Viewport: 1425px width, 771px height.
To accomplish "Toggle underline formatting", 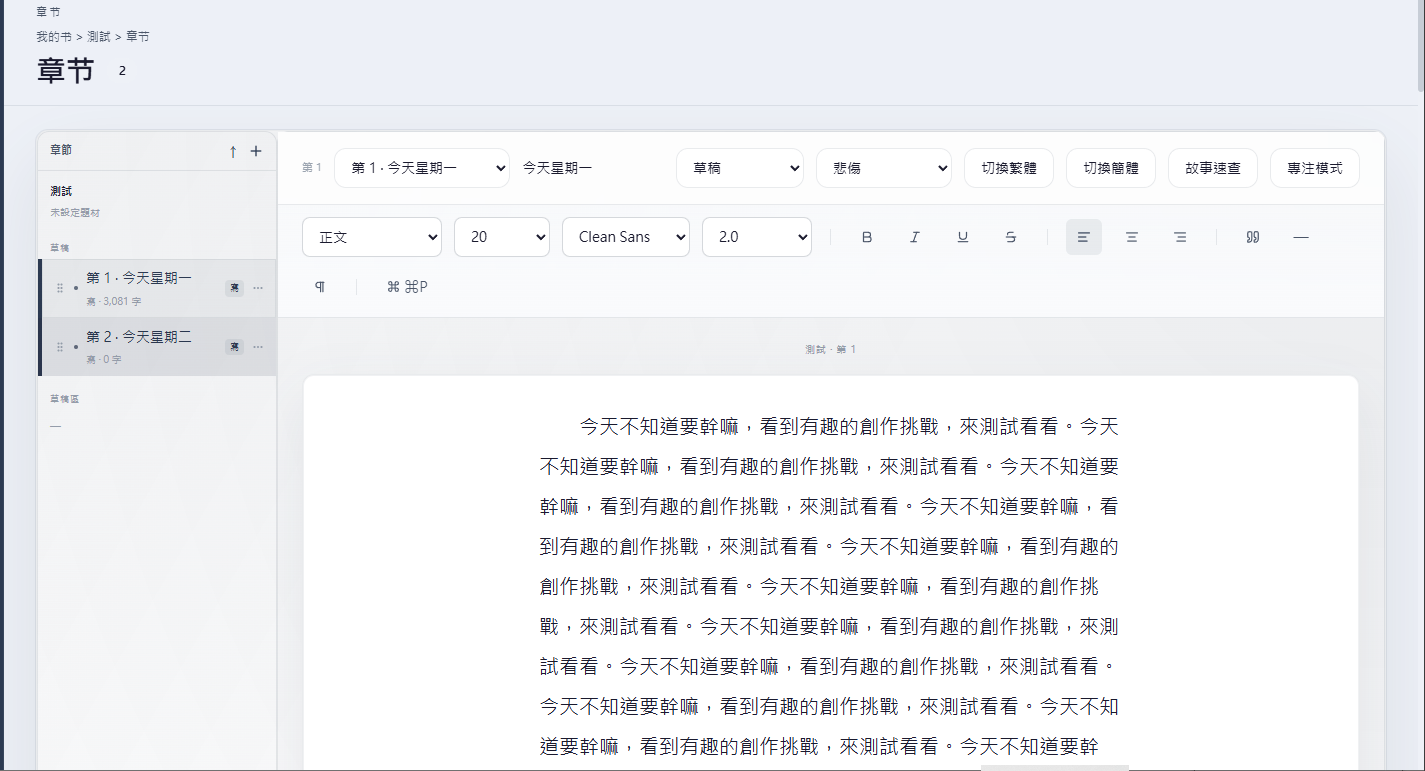I will tap(962, 237).
